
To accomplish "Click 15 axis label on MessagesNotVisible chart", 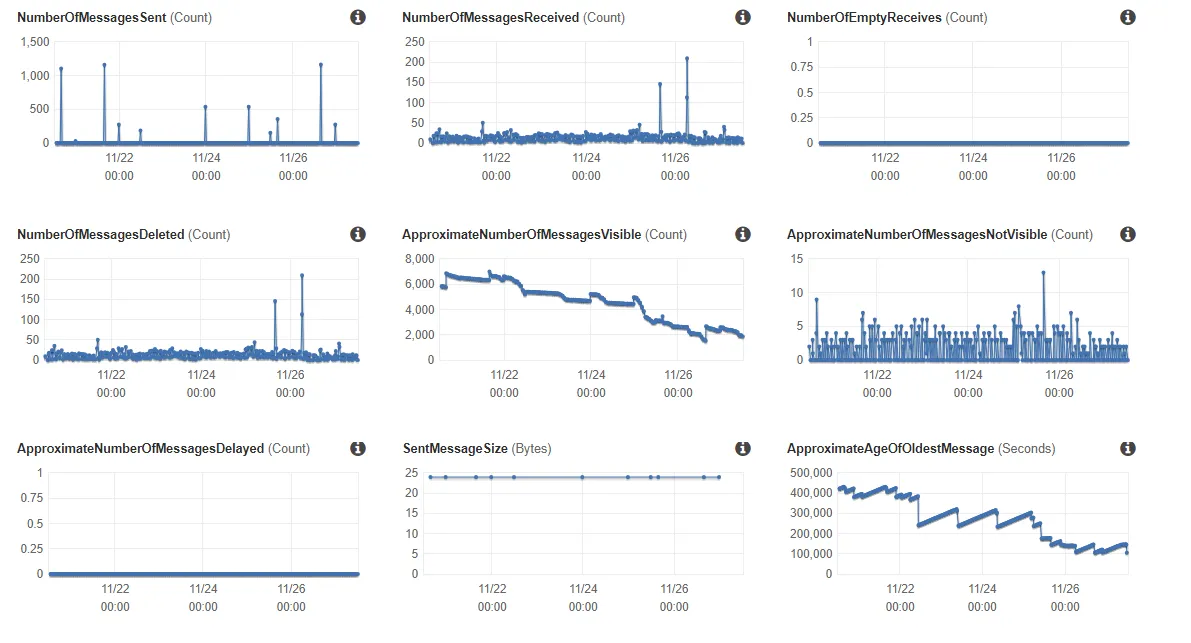I will pos(796,259).
